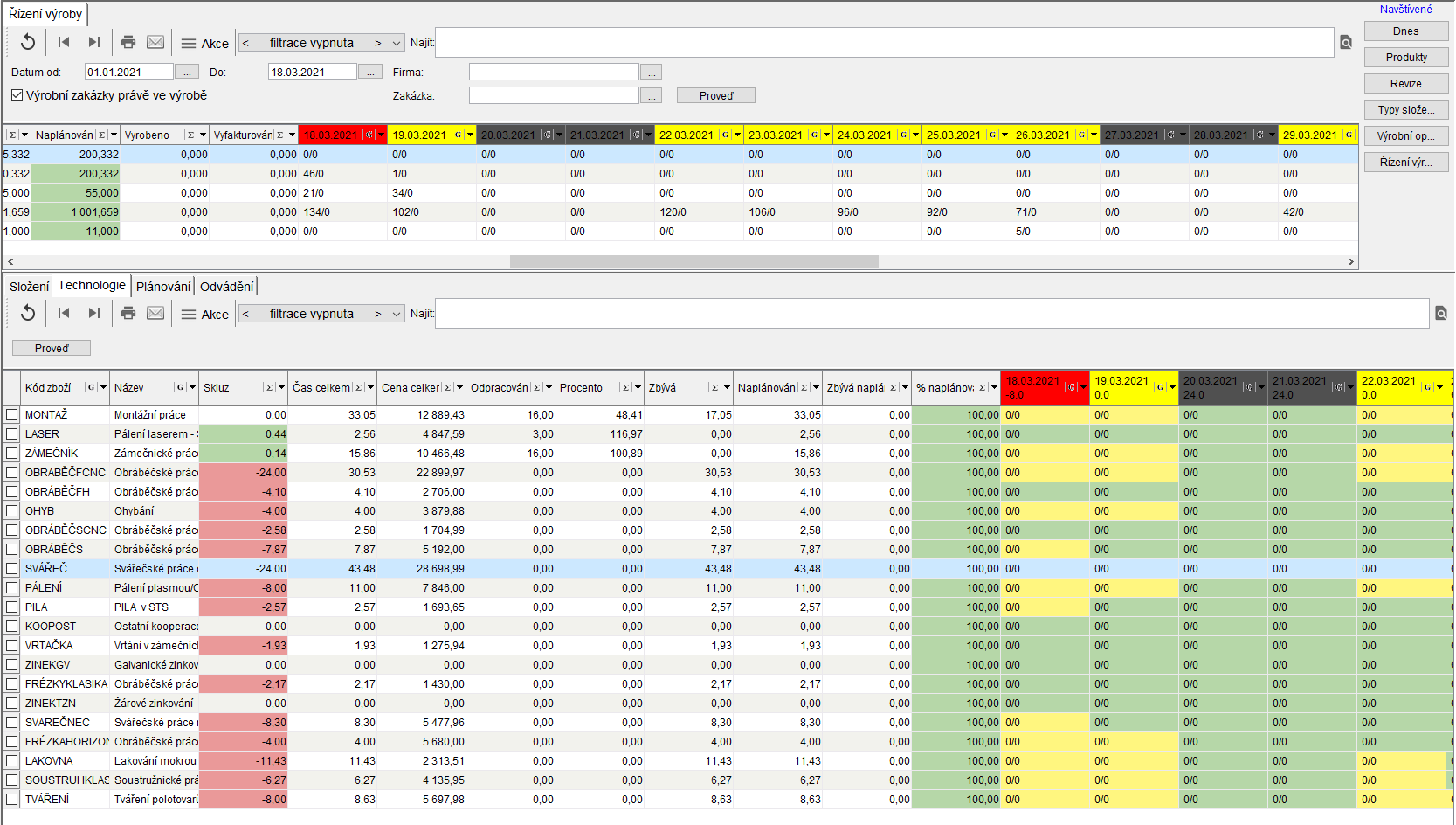Open the top filtrace vypnuta dropdown

pyautogui.click(x=397, y=43)
